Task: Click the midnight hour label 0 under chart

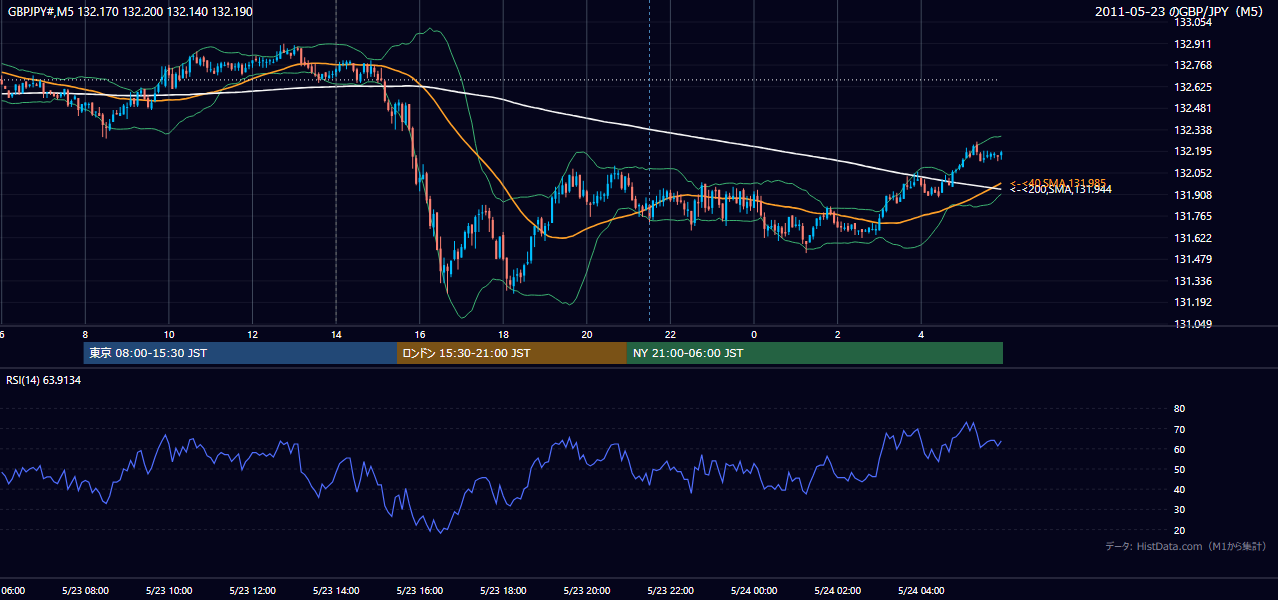Action: [x=754, y=334]
